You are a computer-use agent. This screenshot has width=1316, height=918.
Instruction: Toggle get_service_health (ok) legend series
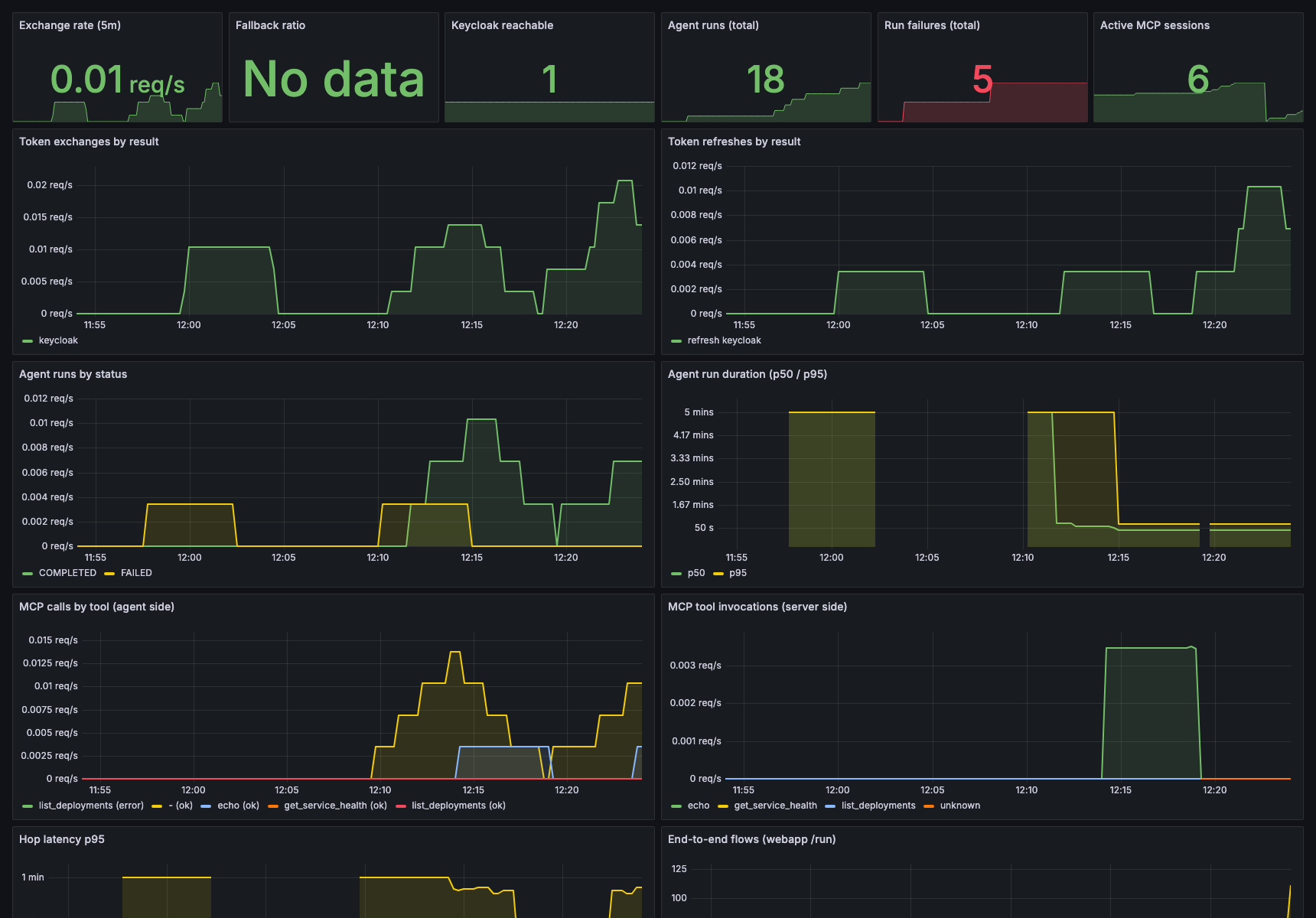pyautogui.click(x=335, y=806)
